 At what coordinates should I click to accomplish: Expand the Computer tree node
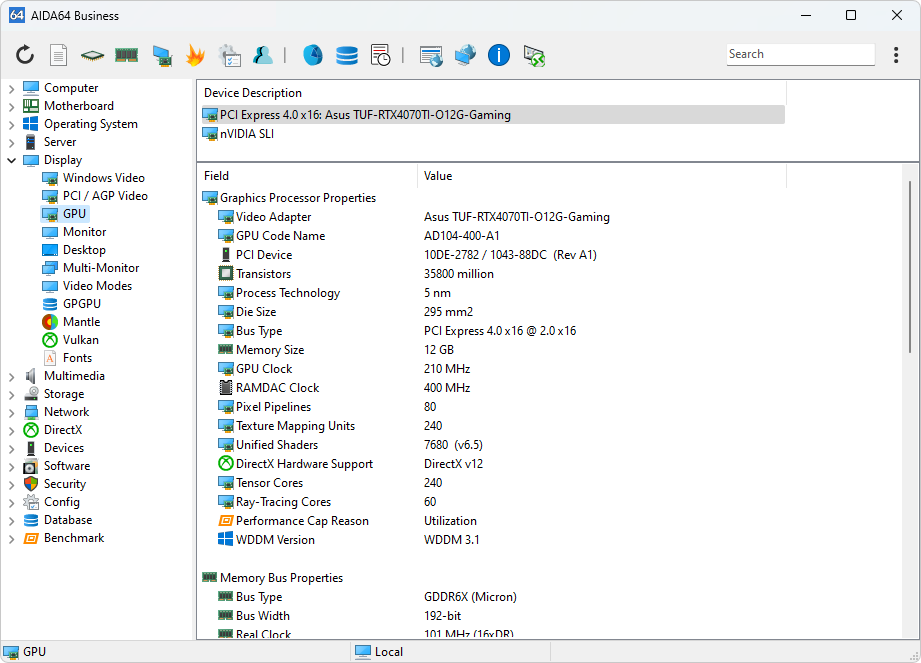(x=12, y=89)
